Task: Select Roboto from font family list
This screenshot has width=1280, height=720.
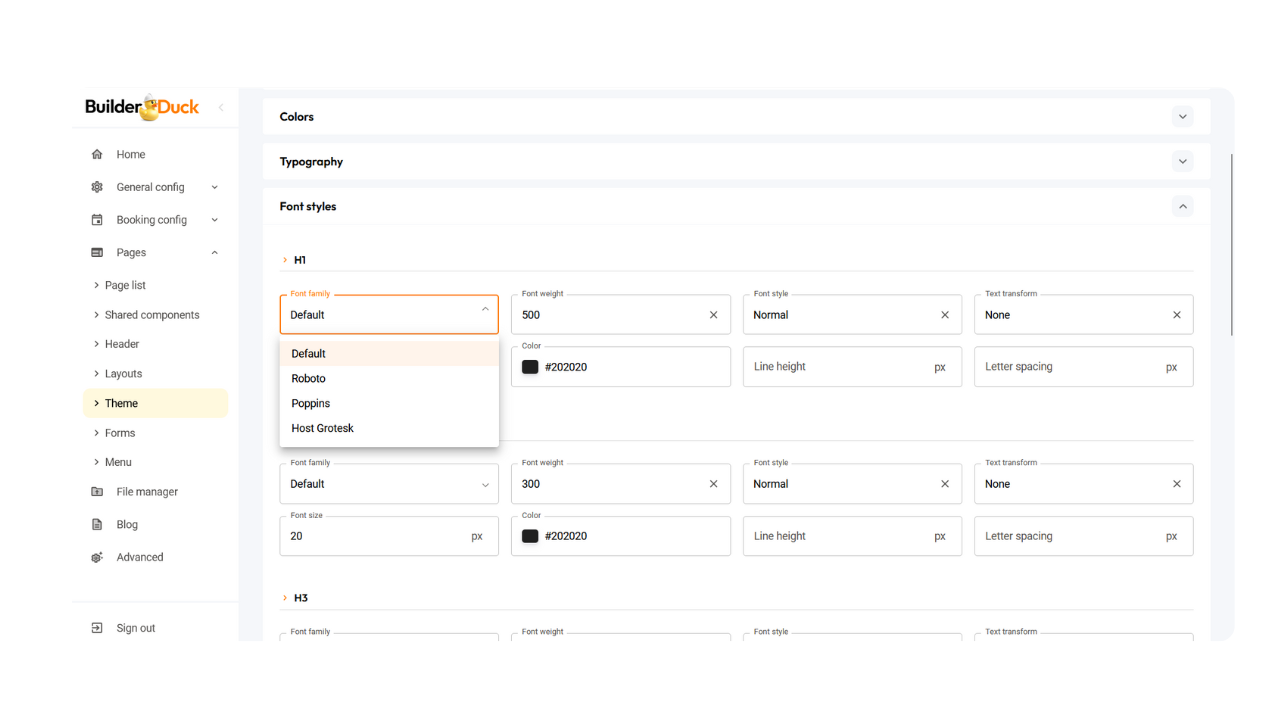Action: 309,379
